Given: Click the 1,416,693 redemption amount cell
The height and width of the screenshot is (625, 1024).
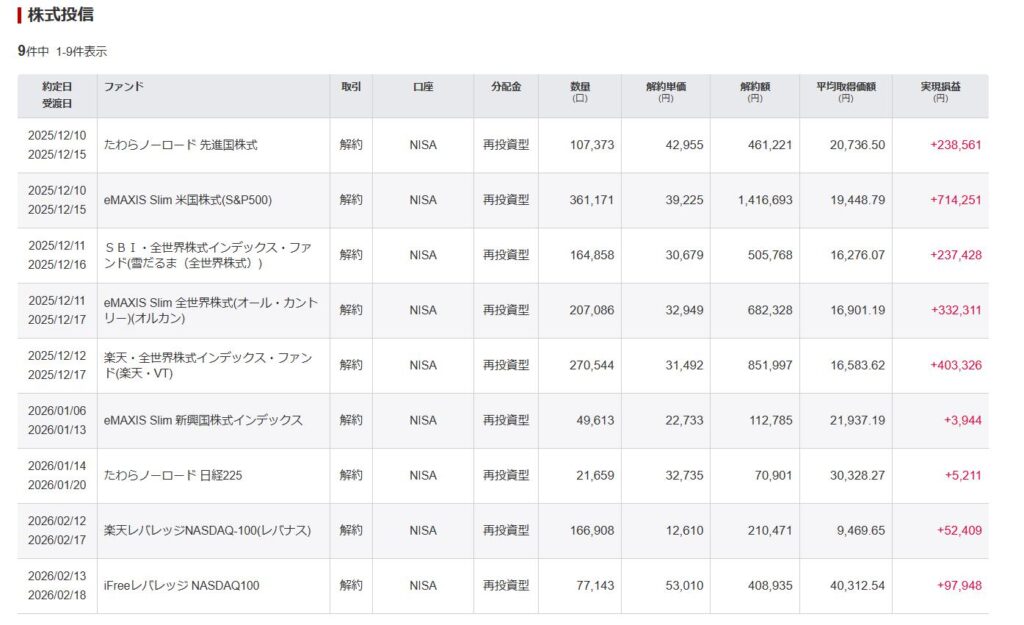Looking at the screenshot, I should (765, 200).
